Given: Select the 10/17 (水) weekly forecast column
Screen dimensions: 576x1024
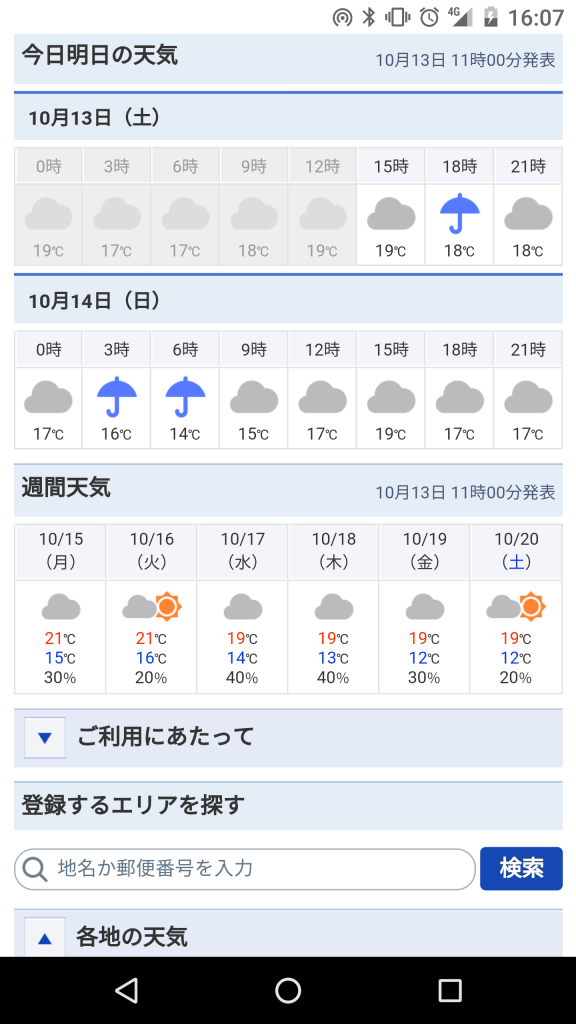Looking at the screenshot, I should pos(242,609).
